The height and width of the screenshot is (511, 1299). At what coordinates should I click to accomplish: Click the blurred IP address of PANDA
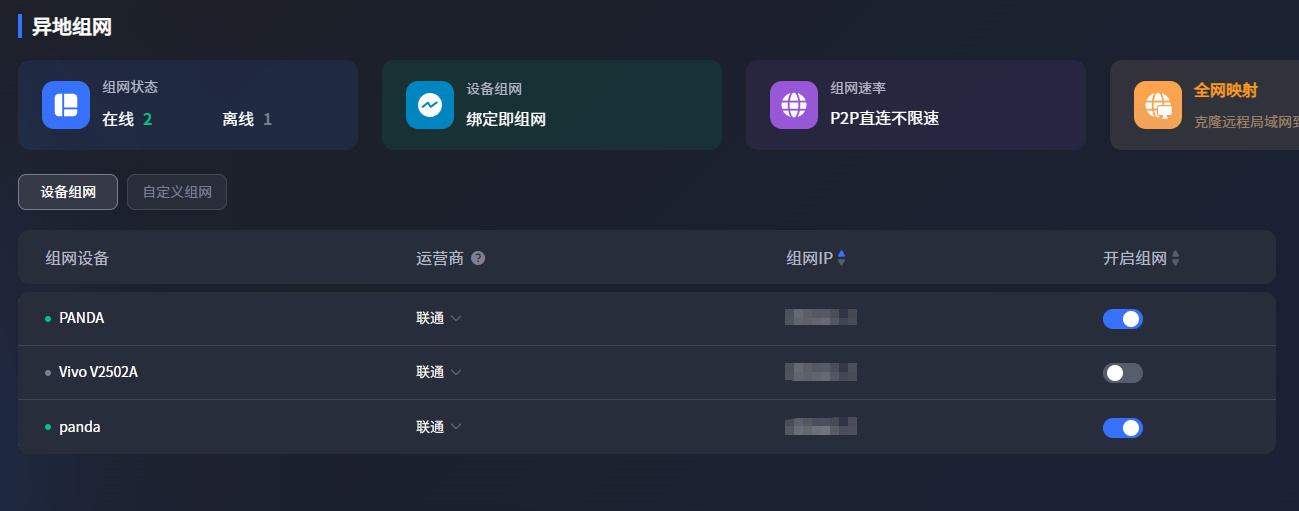click(x=821, y=318)
